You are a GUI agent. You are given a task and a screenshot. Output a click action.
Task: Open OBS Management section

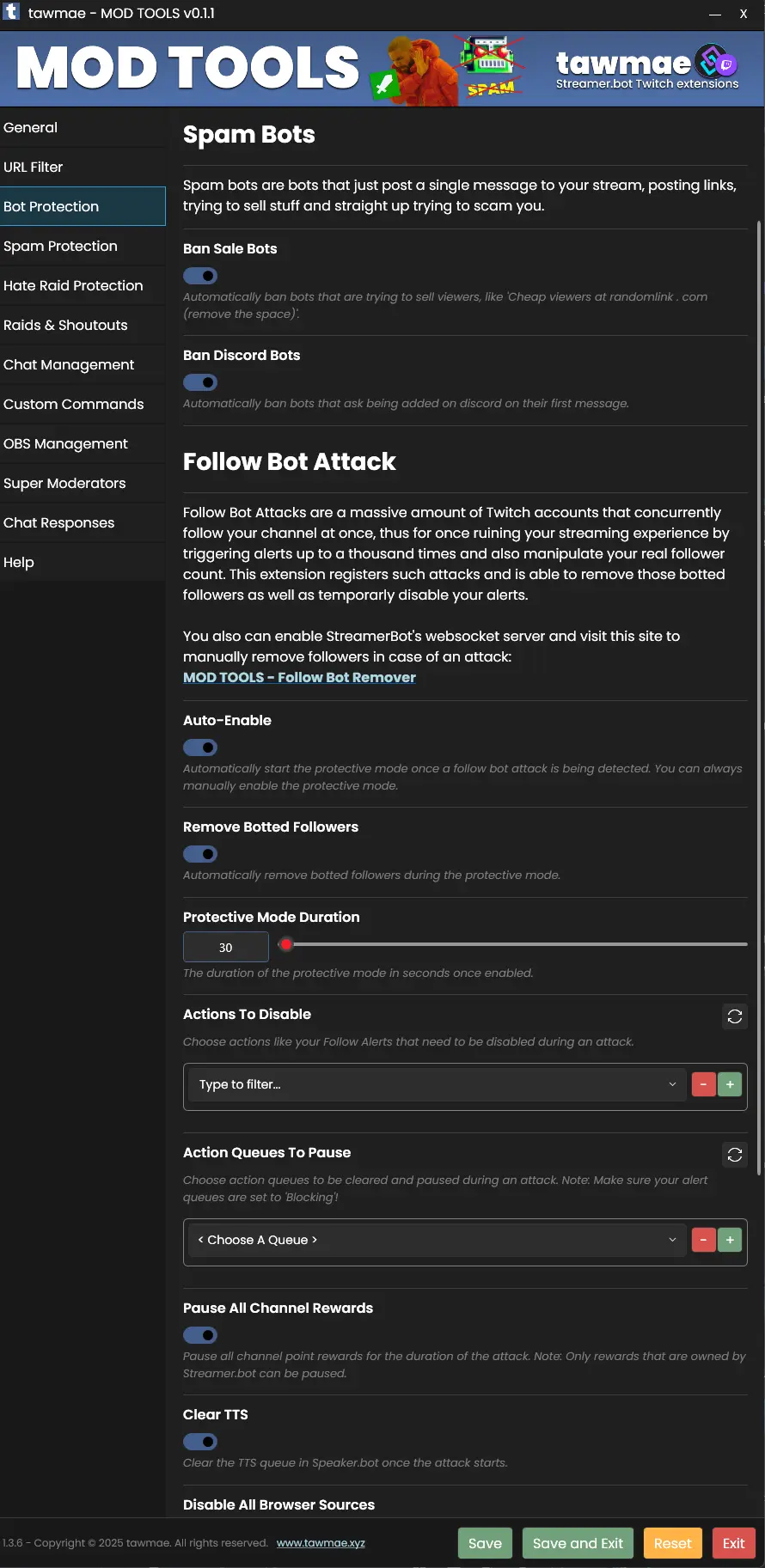pyautogui.click(x=83, y=443)
